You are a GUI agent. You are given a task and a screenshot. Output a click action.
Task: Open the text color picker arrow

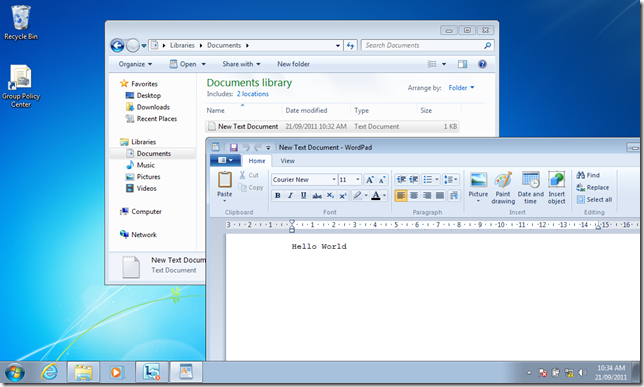pos(384,196)
